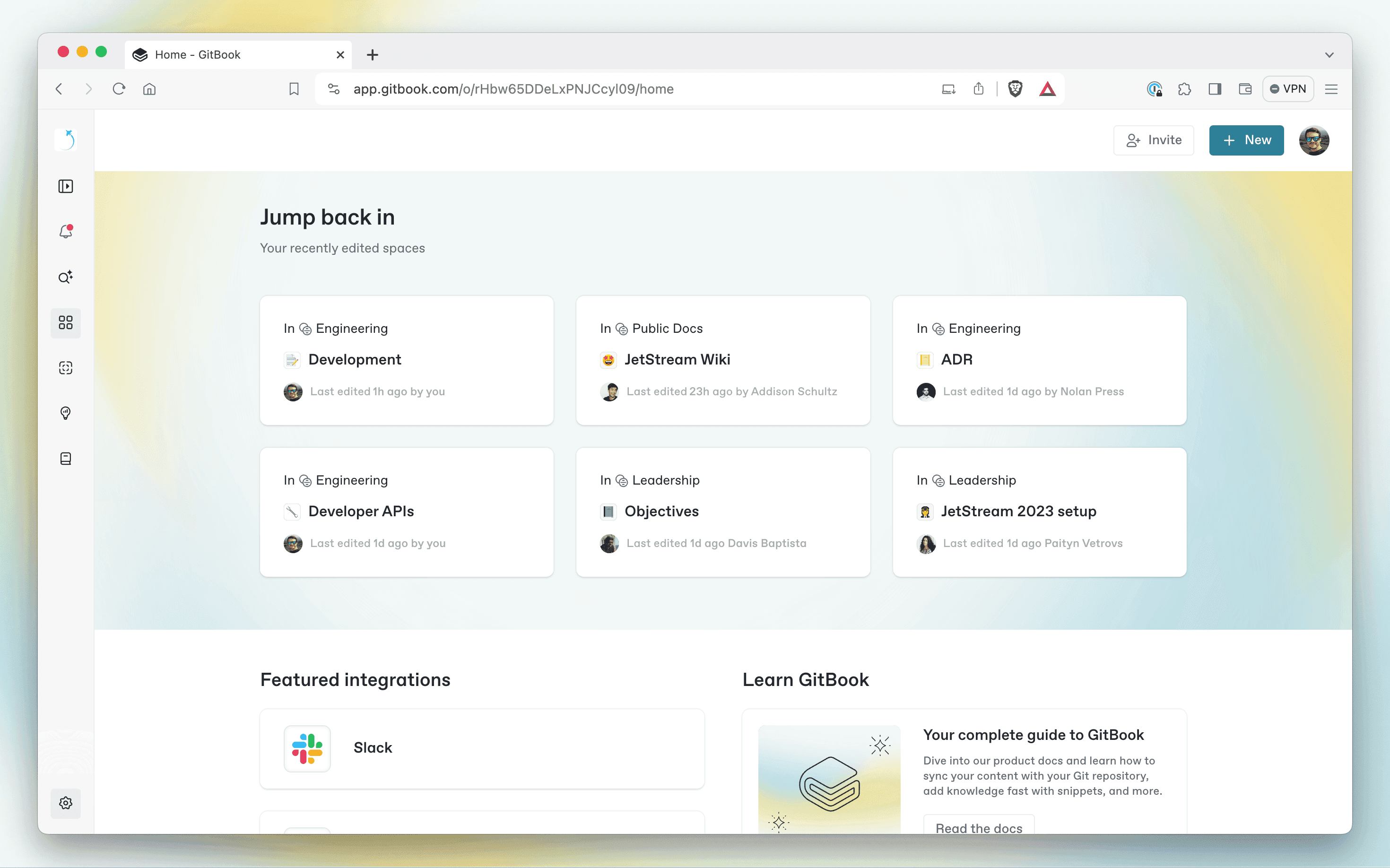The height and width of the screenshot is (868, 1390).
Task: Click the Home navigation icon in browser
Action: tap(149, 89)
